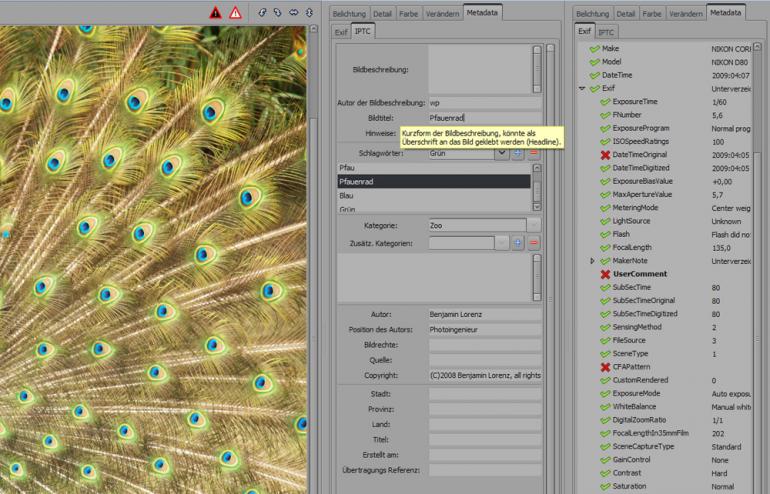This screenshot has height=494, width=770.
Task: Click Position des Autors field Photoingenieur
Action: coord(485,329)
